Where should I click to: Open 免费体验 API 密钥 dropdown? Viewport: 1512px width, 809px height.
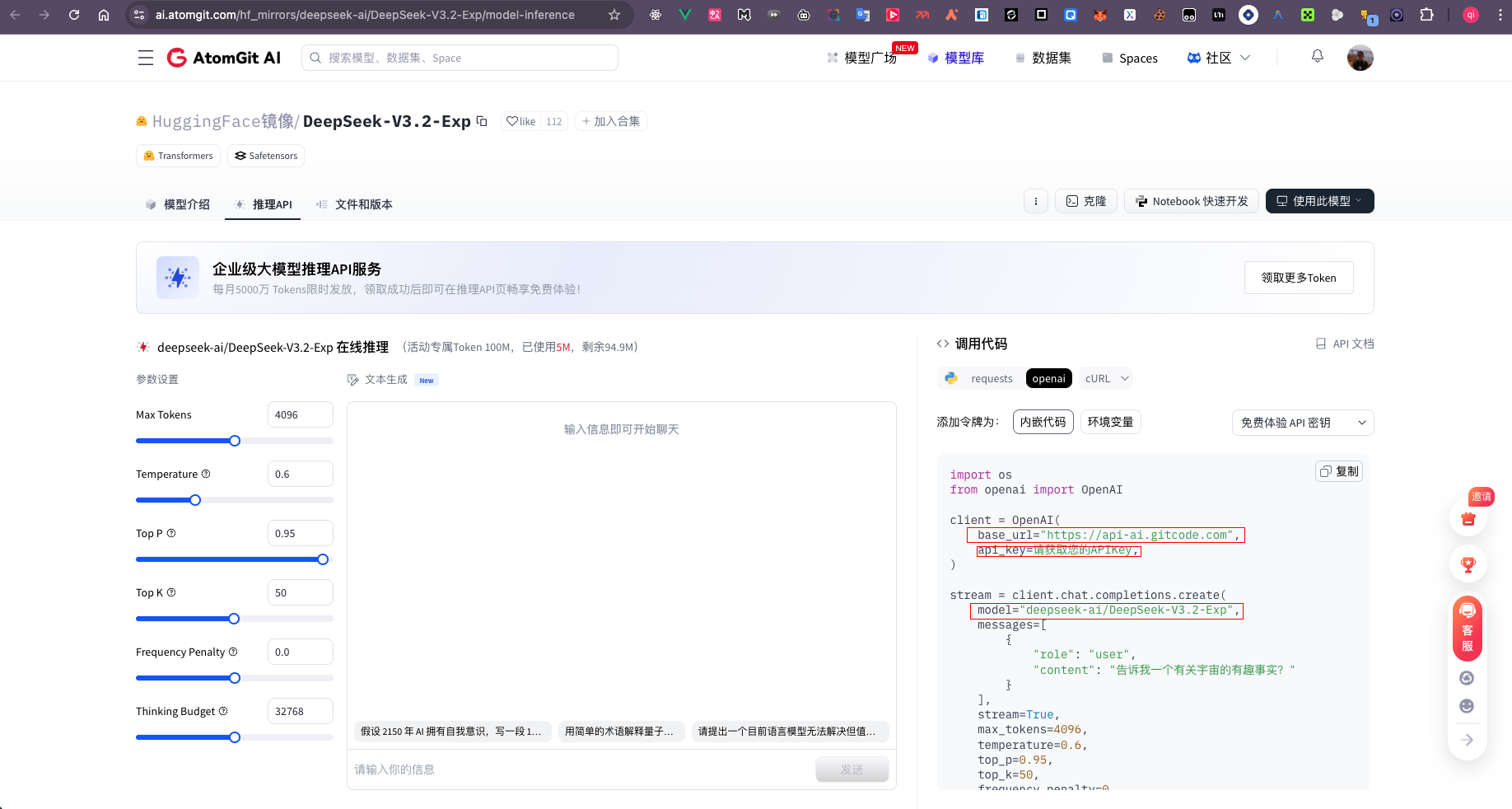coord(1303,423)
